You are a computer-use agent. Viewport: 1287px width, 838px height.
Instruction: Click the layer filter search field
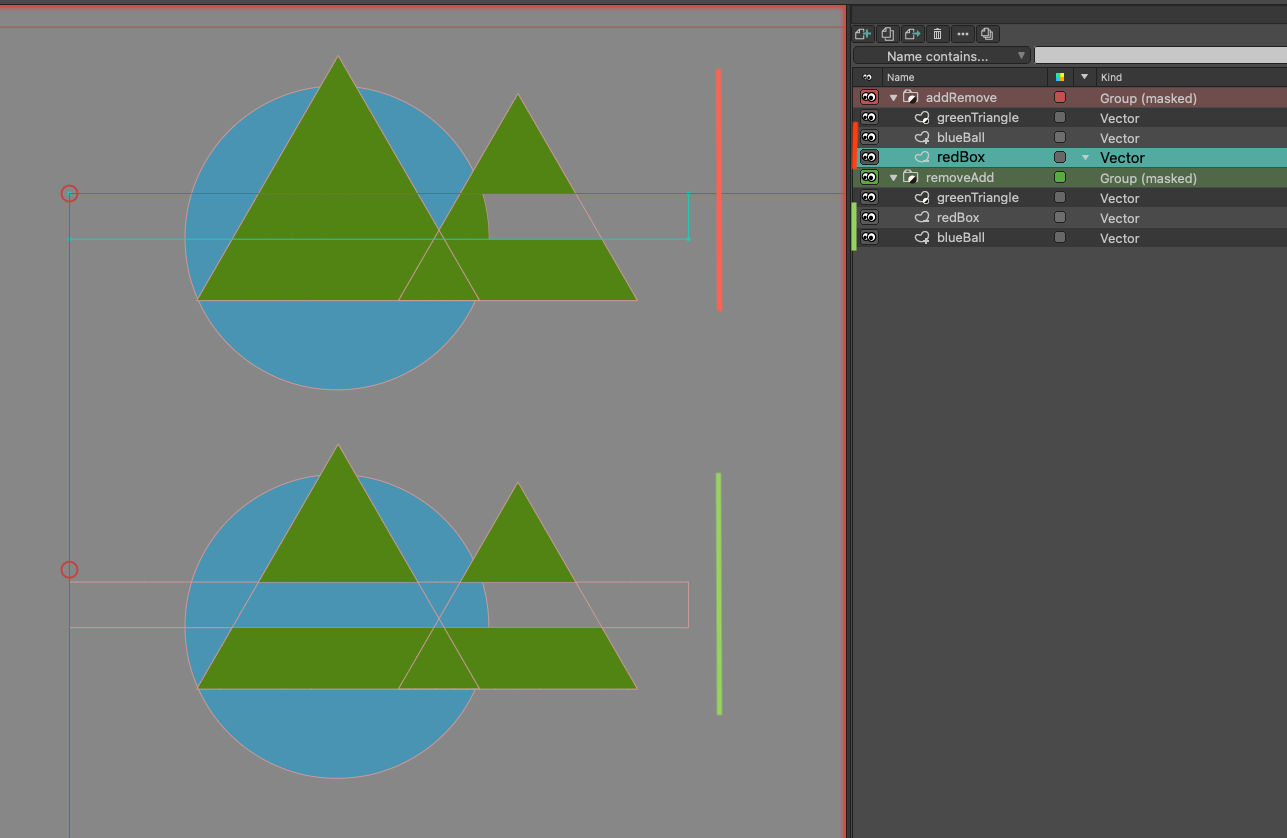click(x=1159, y=56)
